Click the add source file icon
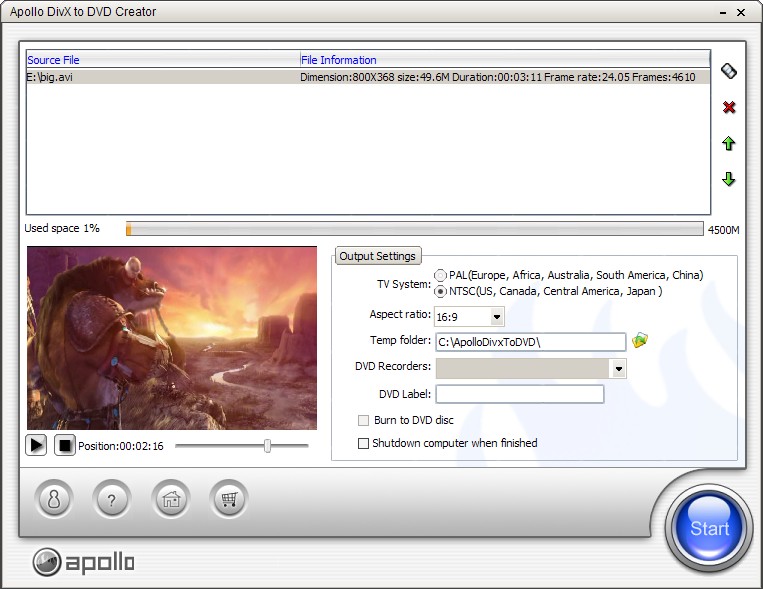 pyautogui.click(x=728, y=71)
